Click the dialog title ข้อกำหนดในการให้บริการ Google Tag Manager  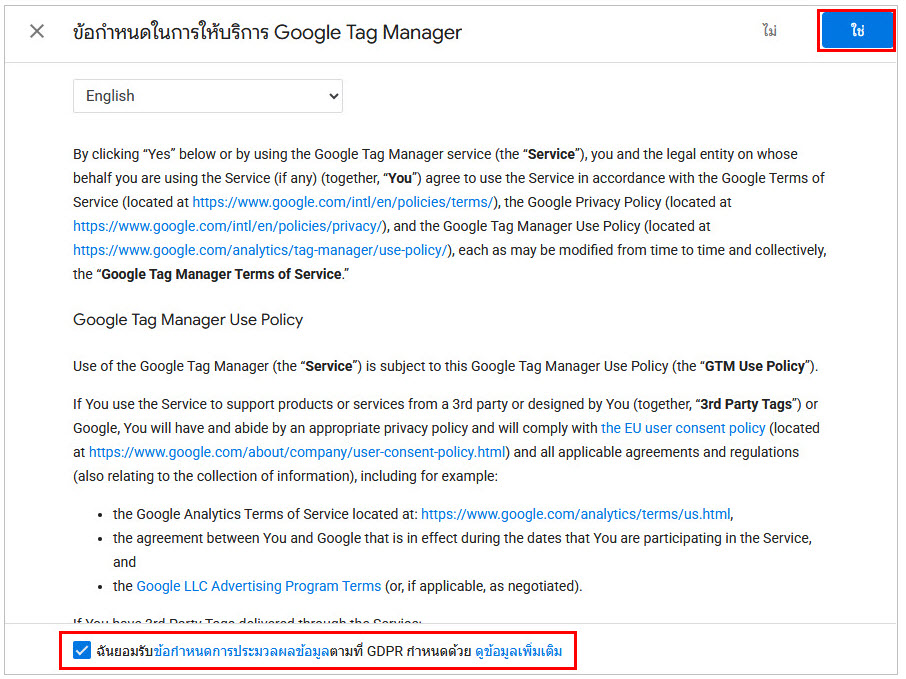[267, 32]
